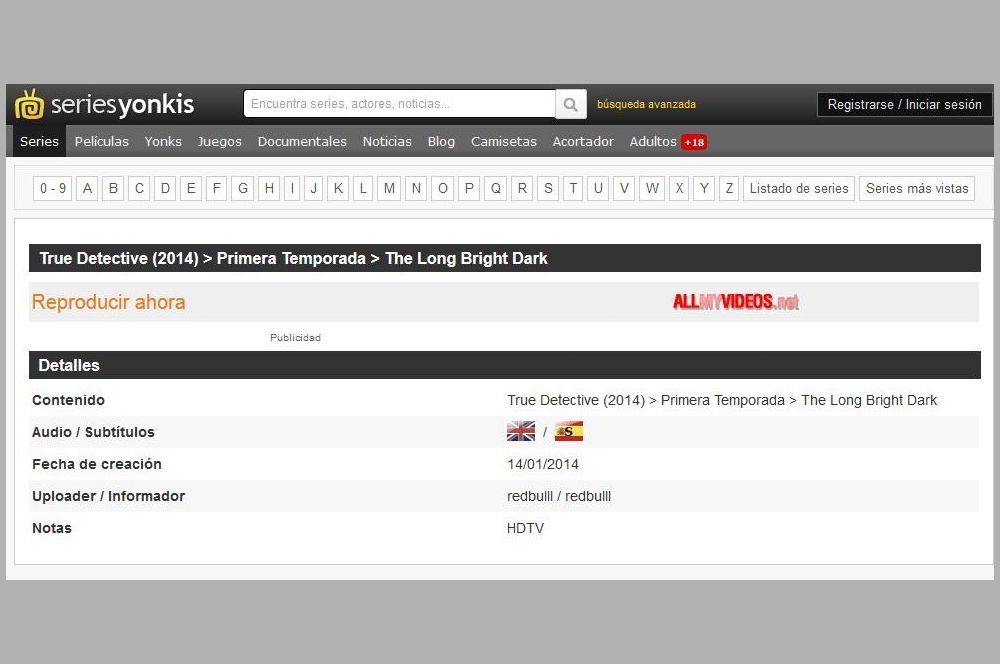Open the Acortador menu item
The image size is (1000, 664).
point(583,142)
